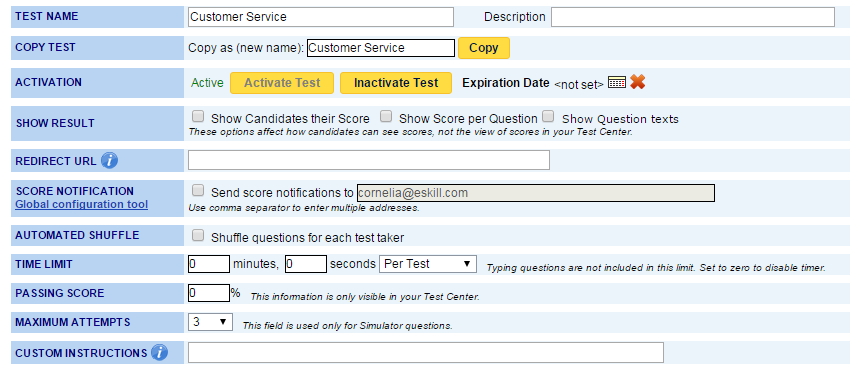Open the Expiration Date calendar icon

(x=617, y=82)
